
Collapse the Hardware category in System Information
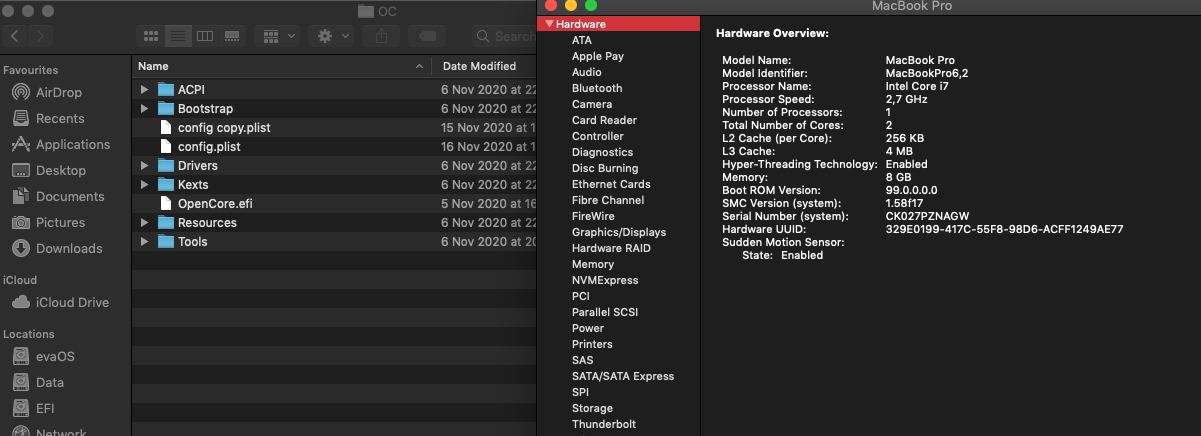tap(549, 24)
